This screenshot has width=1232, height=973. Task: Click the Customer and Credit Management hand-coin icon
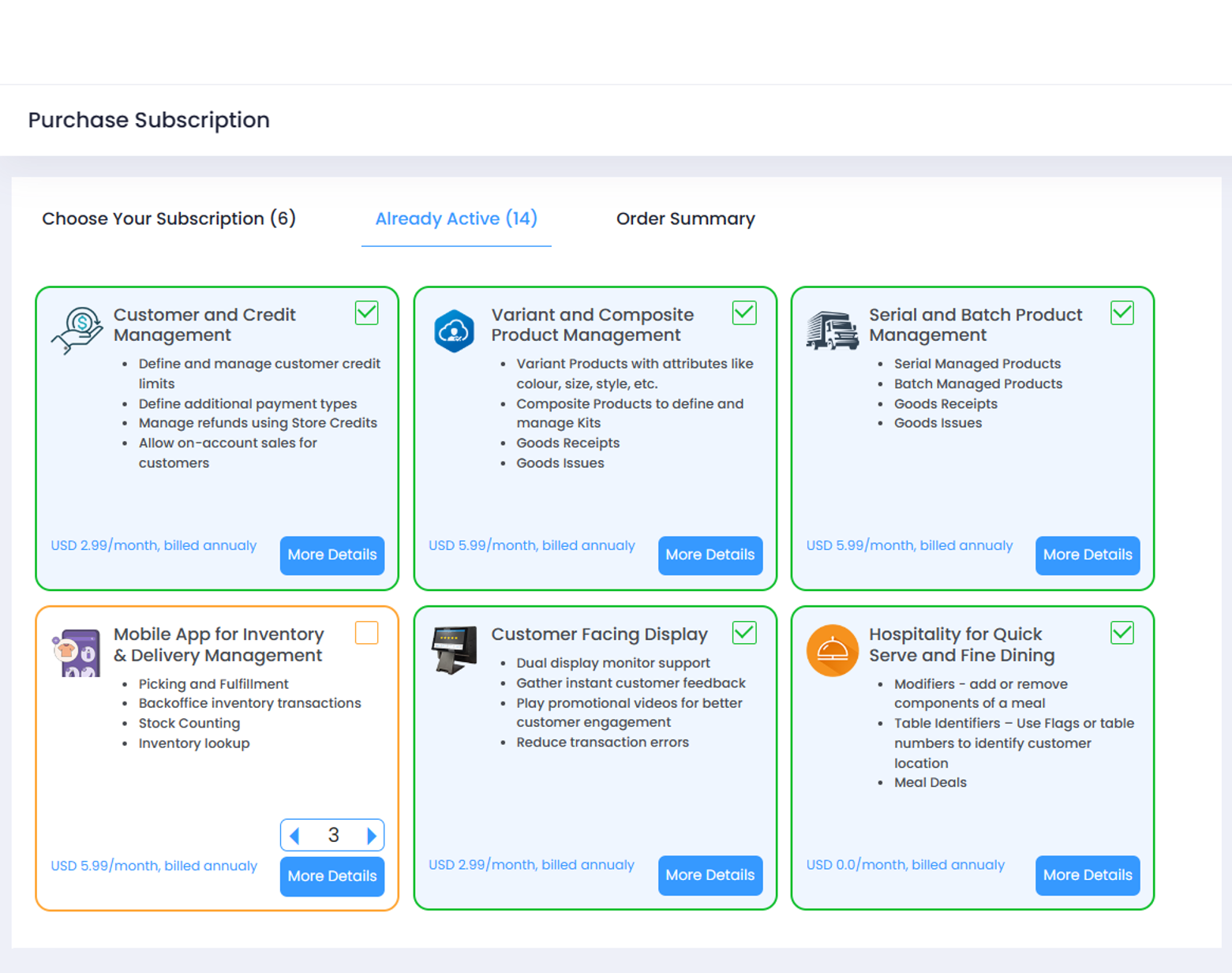coord(77,330)
